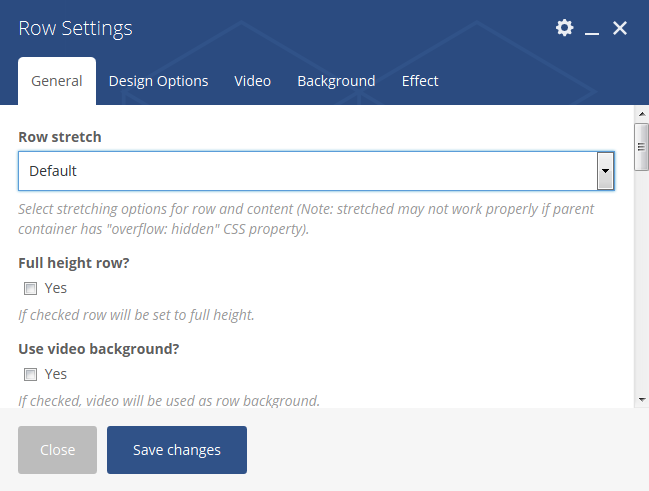Open the Design Options tab

158,81
